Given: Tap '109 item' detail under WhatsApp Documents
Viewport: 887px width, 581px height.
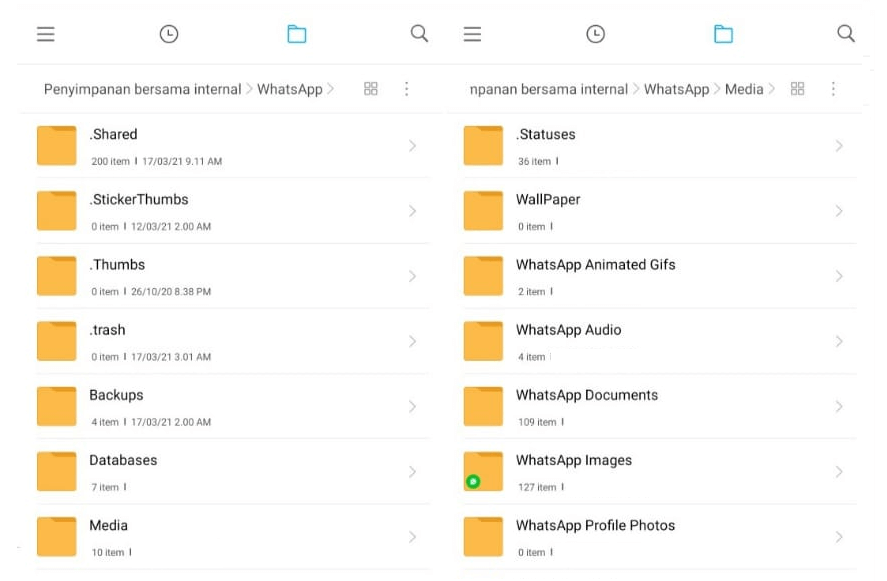Looking at the screenshot, I should (x=537, y=422).
